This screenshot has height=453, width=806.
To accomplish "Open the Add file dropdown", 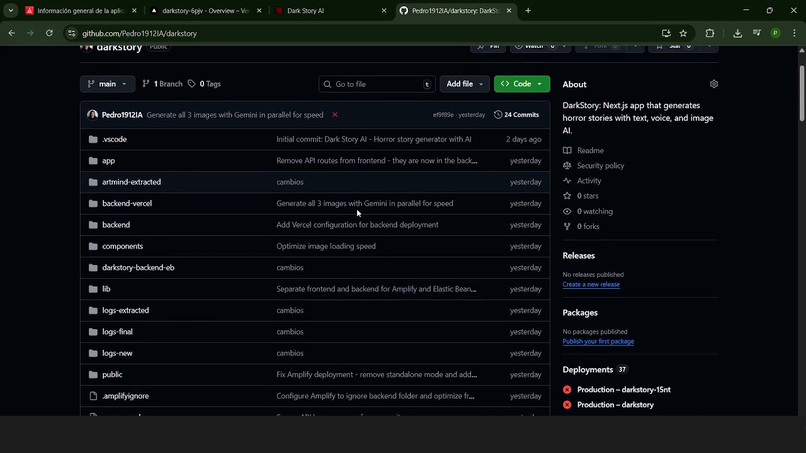I will pos(464,84).
